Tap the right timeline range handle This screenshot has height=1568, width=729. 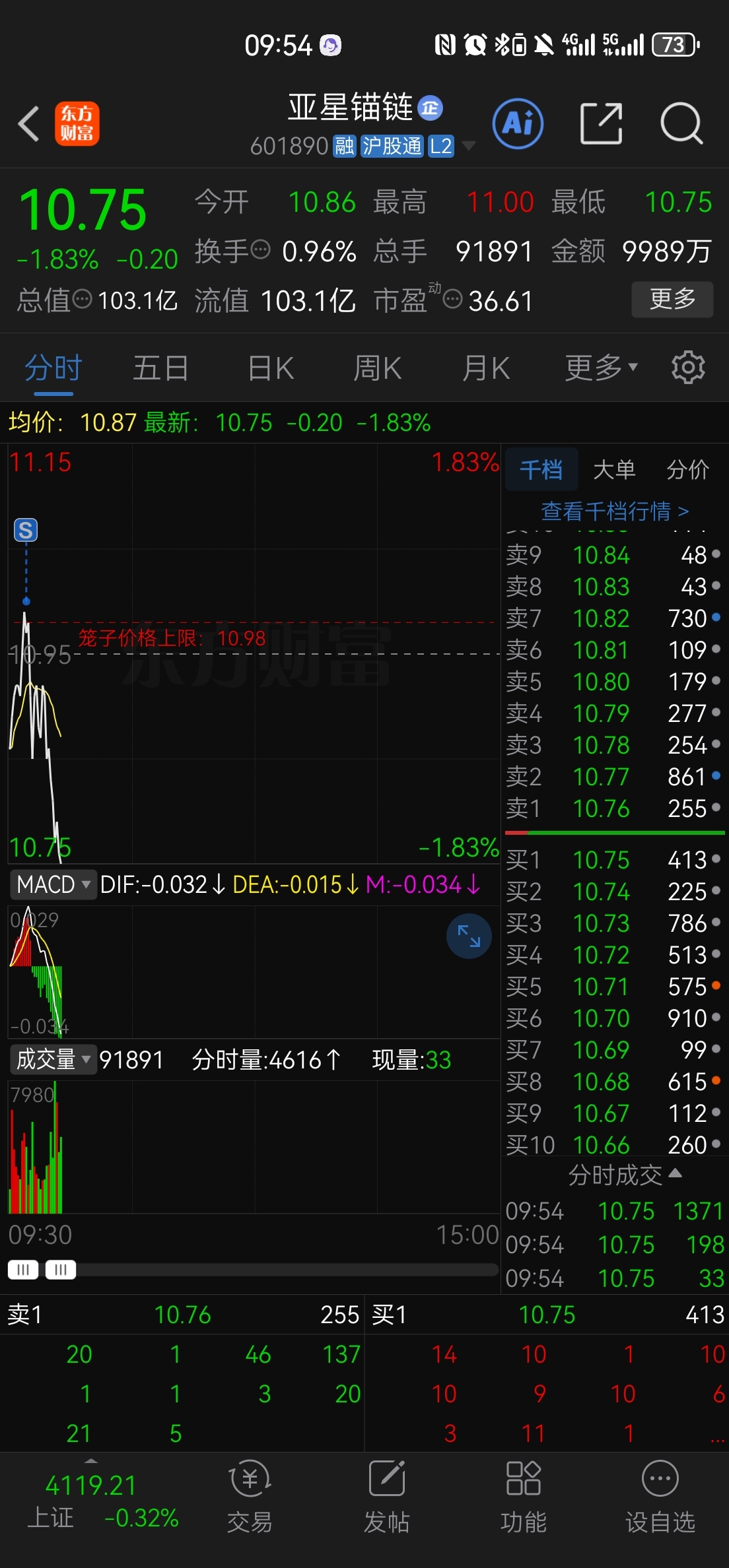[x=61, y=1270]
